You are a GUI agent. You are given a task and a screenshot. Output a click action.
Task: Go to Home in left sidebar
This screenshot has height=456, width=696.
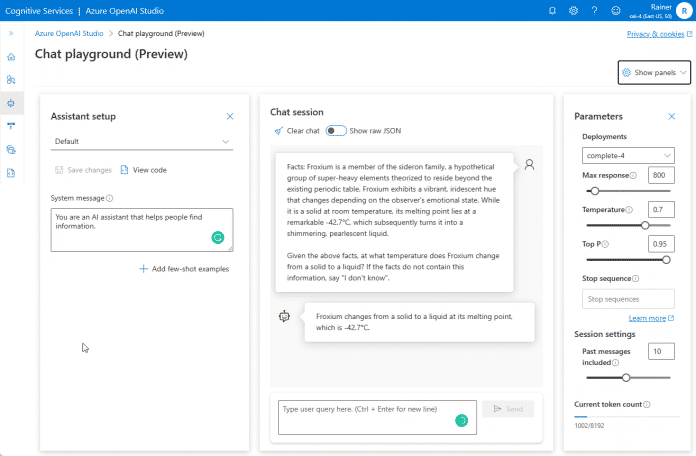pyautogui.click(x=11, y=56)
